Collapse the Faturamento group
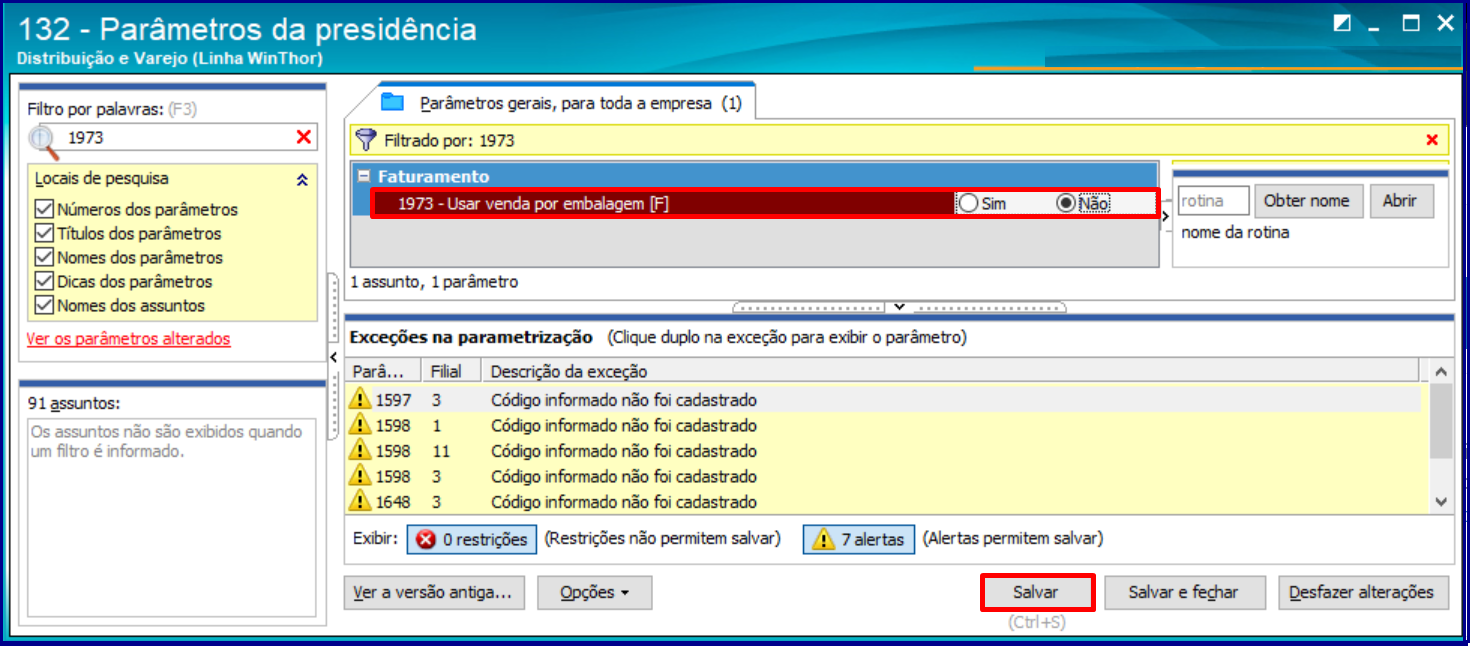Image resolution: width=1470 pixels, height=646 pixels. [x=364, y=176]
